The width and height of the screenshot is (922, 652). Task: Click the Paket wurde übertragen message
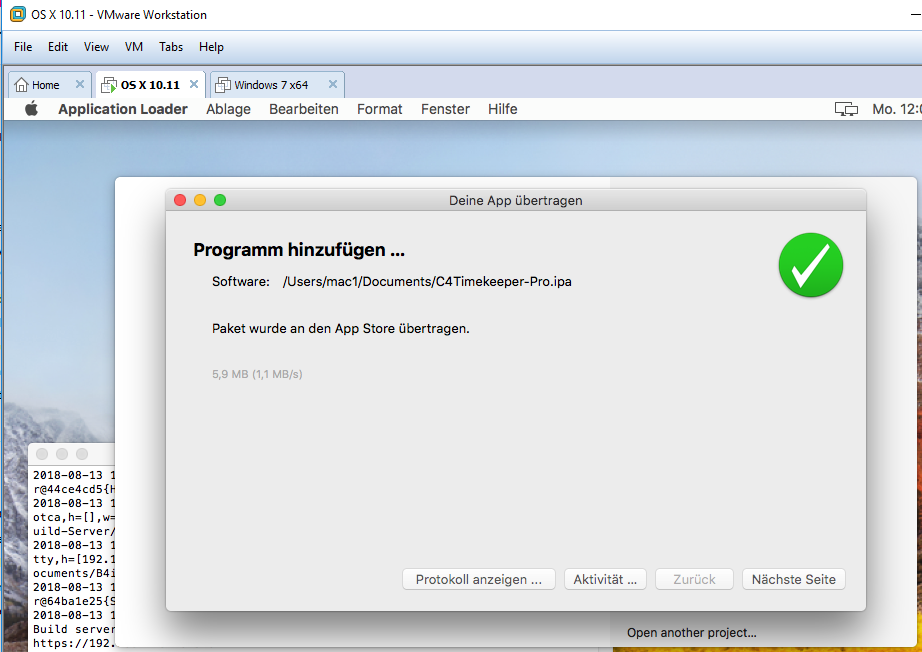(340, 329)
